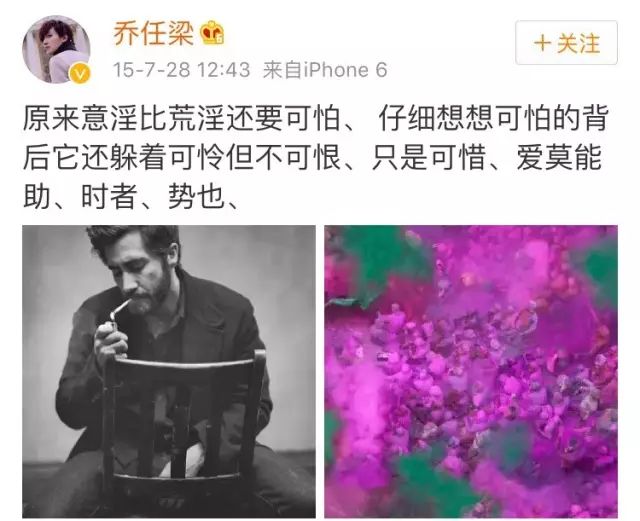Follow the user with the 关注 button
The width and height of the screenshot is (640, 521).
(x=566, y=42)
